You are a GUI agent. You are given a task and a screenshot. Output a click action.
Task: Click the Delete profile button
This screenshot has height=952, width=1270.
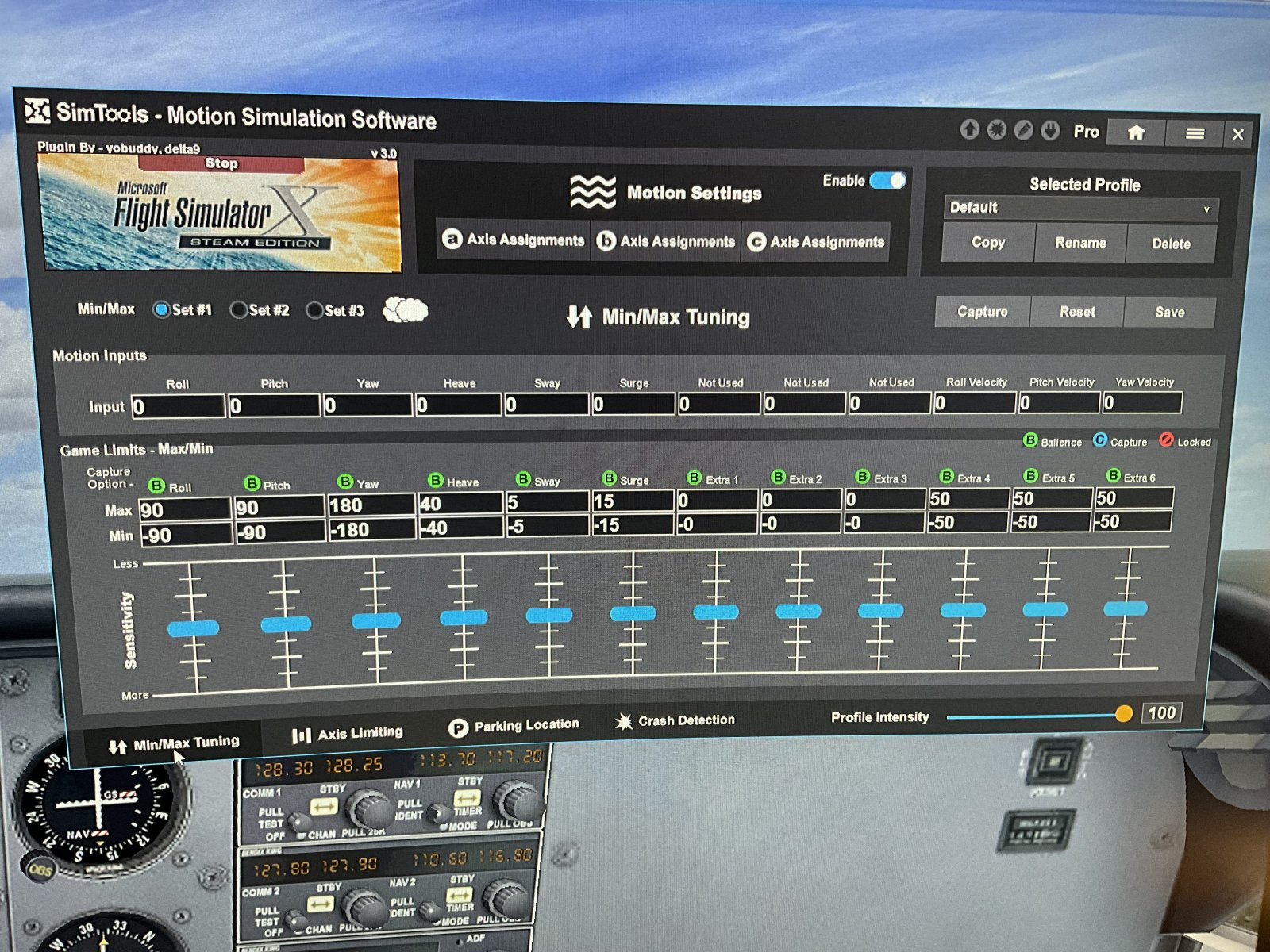[1171, 244]
